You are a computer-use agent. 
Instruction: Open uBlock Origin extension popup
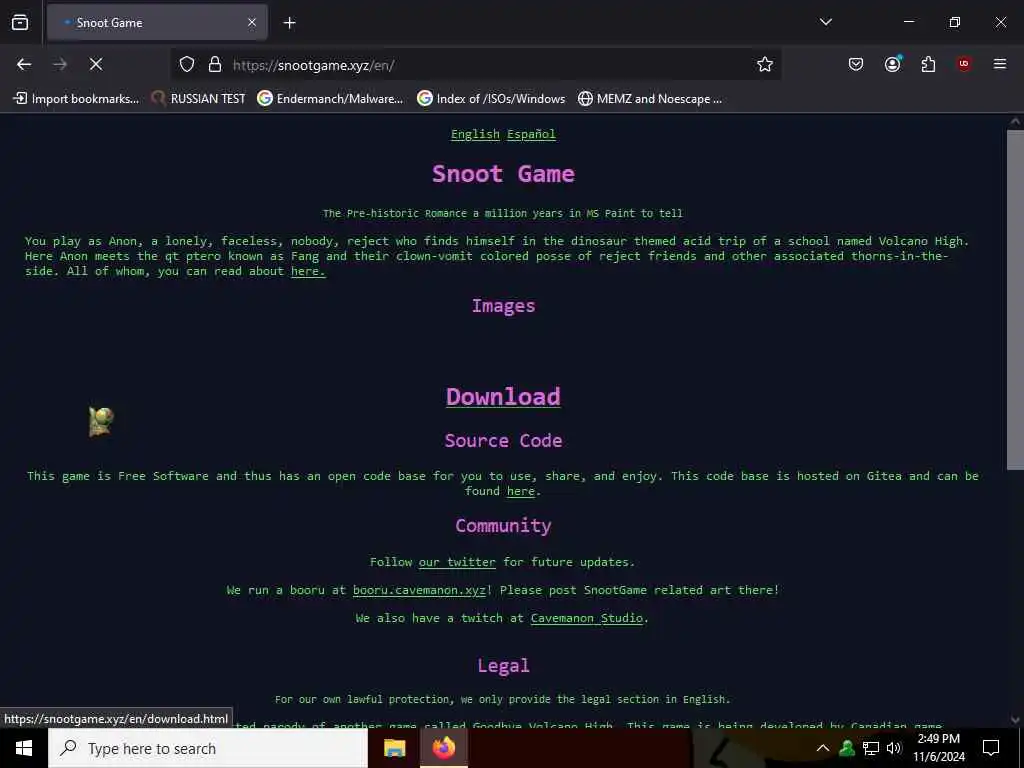(x=964, y=64)
